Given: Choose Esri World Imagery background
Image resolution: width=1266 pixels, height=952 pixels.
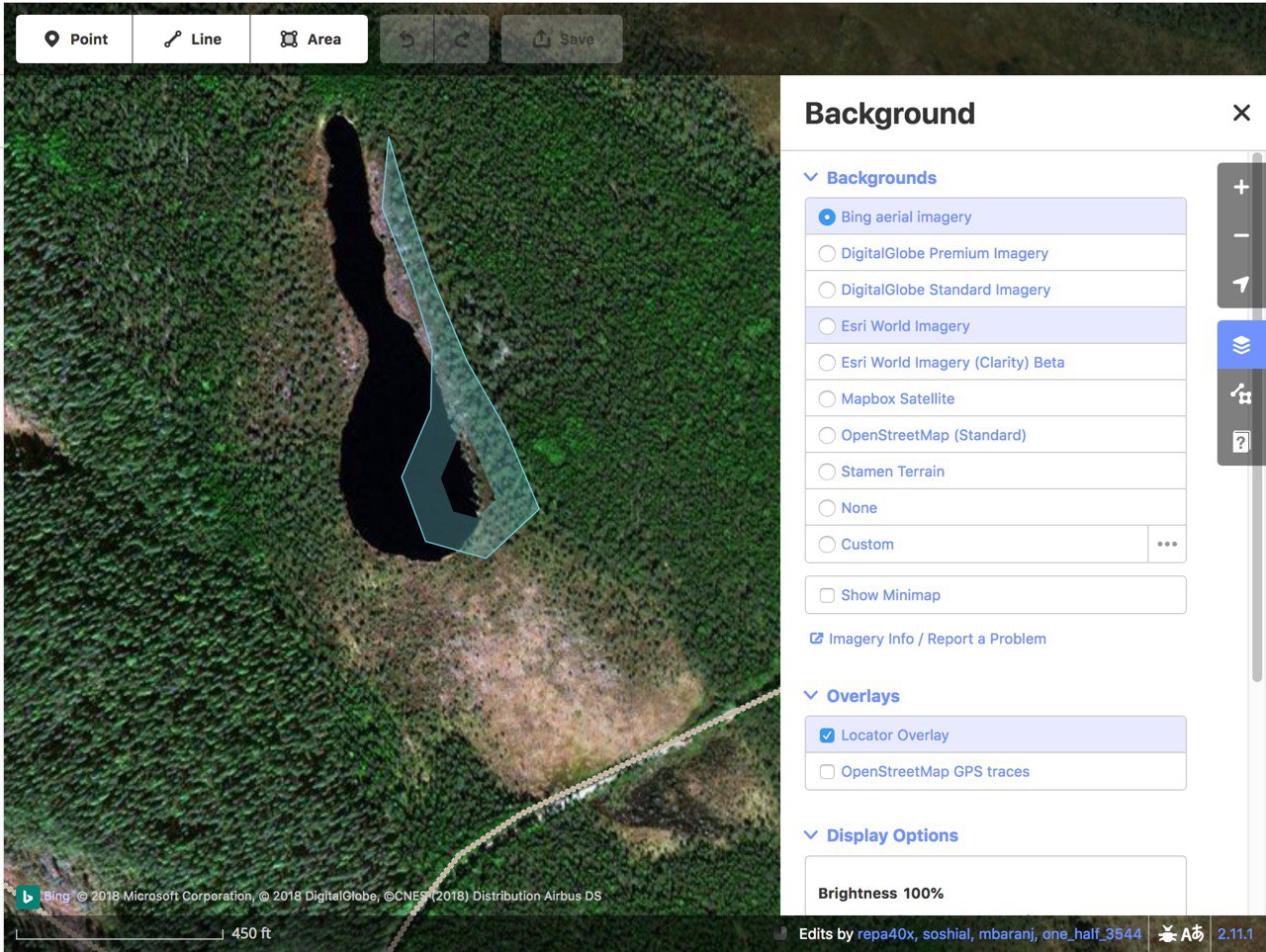Looking at the screenshot, I should (x=995, y=326).
